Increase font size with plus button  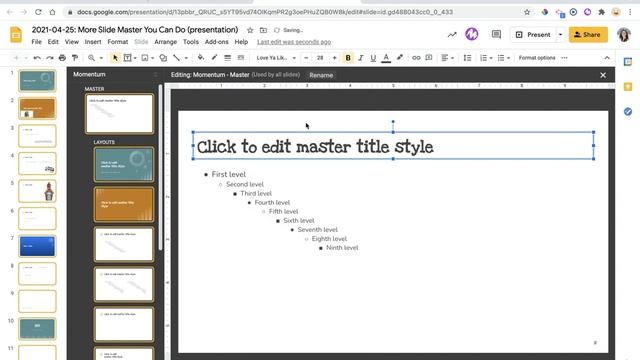coord(334,58)
